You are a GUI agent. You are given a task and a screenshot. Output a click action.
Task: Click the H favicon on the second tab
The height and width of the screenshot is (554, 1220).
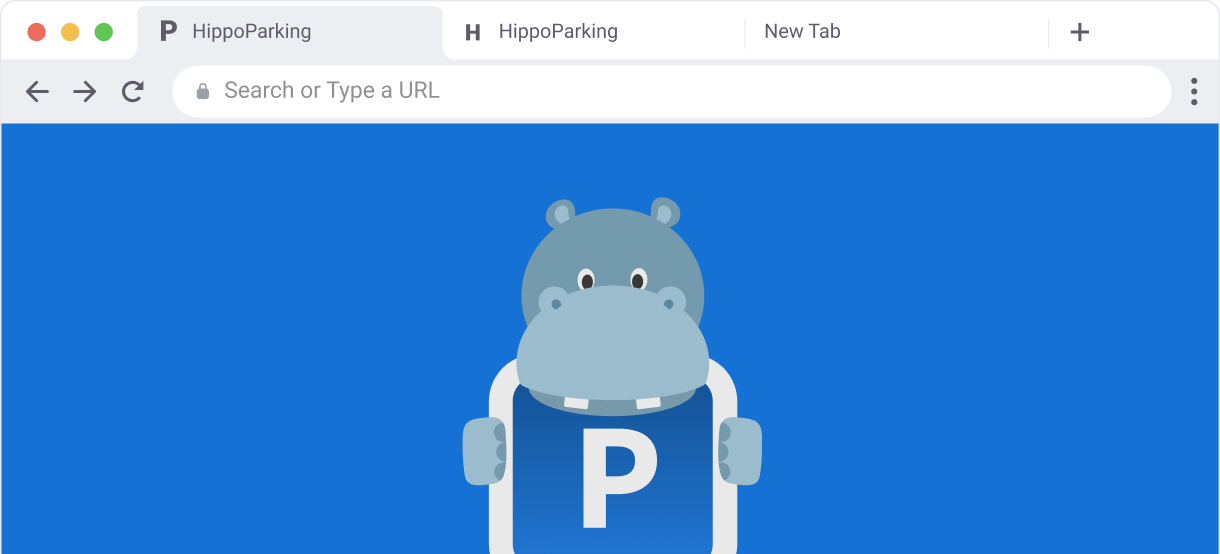click(x=473, y=33)
